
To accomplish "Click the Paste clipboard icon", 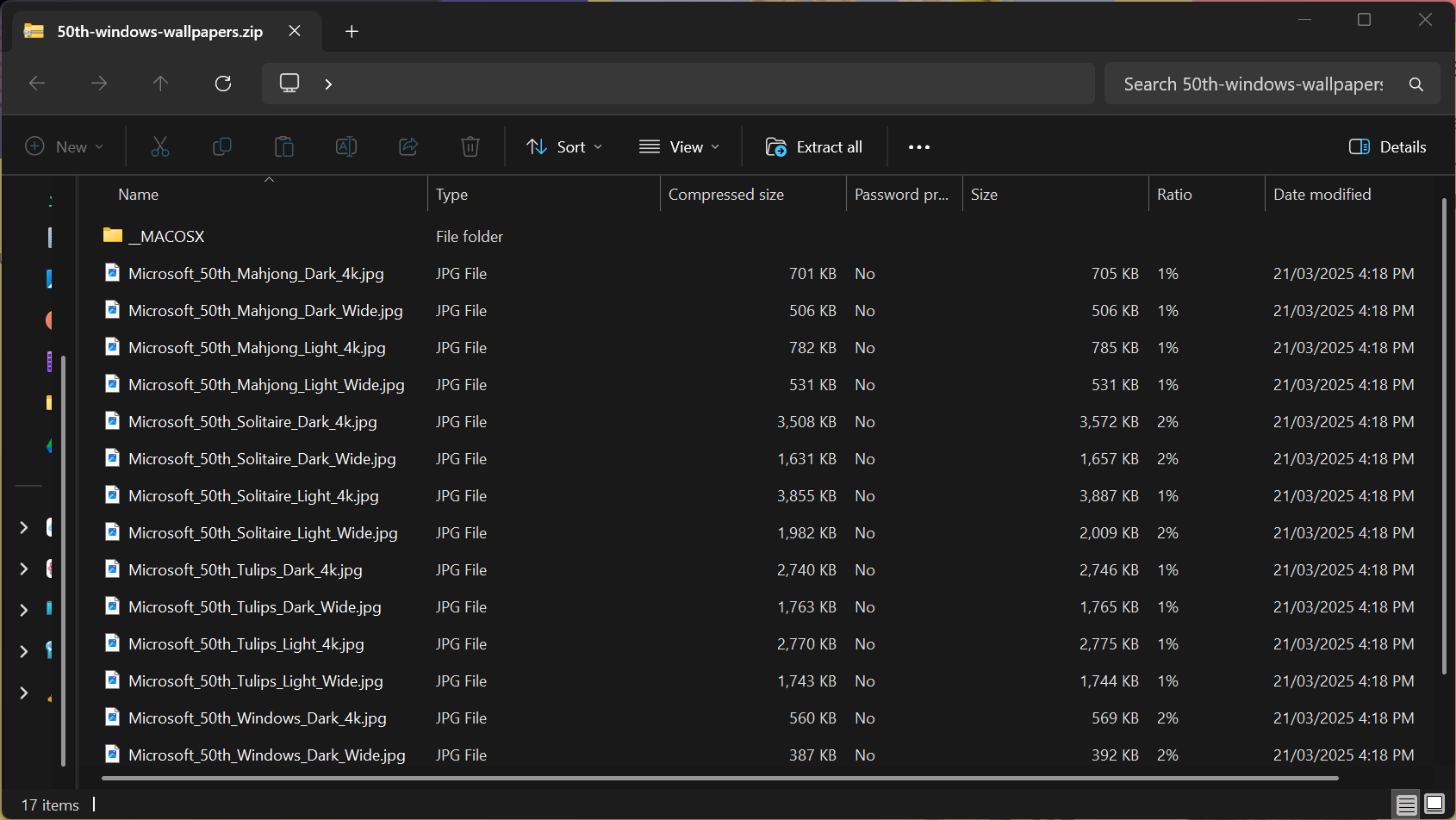I will 284,147.
